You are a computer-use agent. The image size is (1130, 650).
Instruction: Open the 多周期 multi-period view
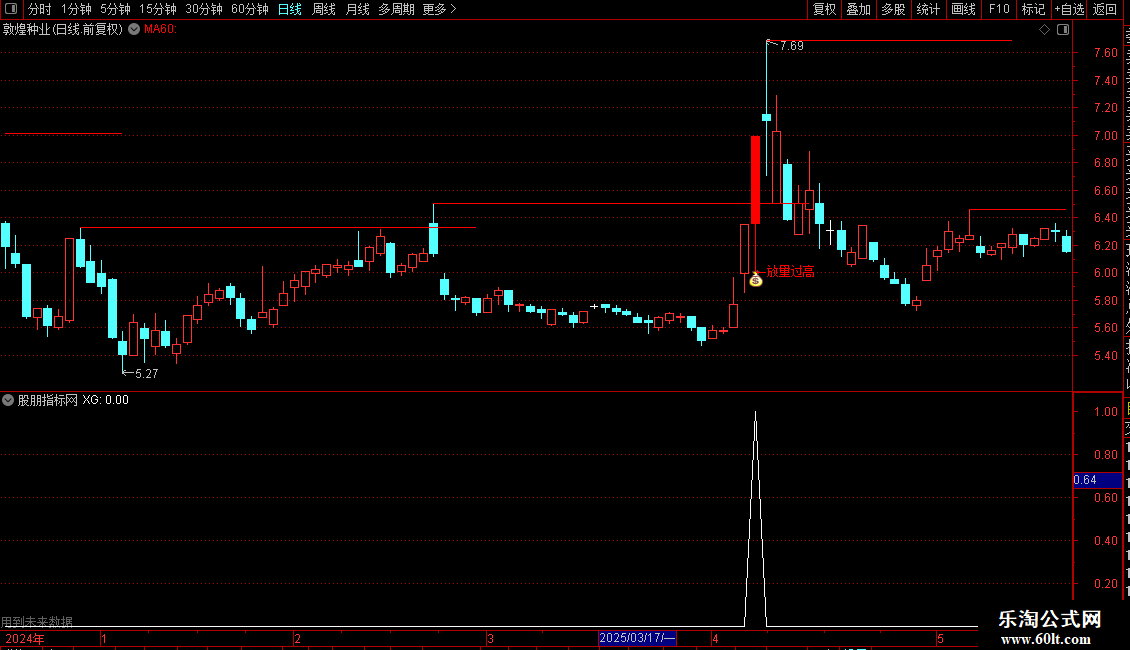click(x=396, y=9)
